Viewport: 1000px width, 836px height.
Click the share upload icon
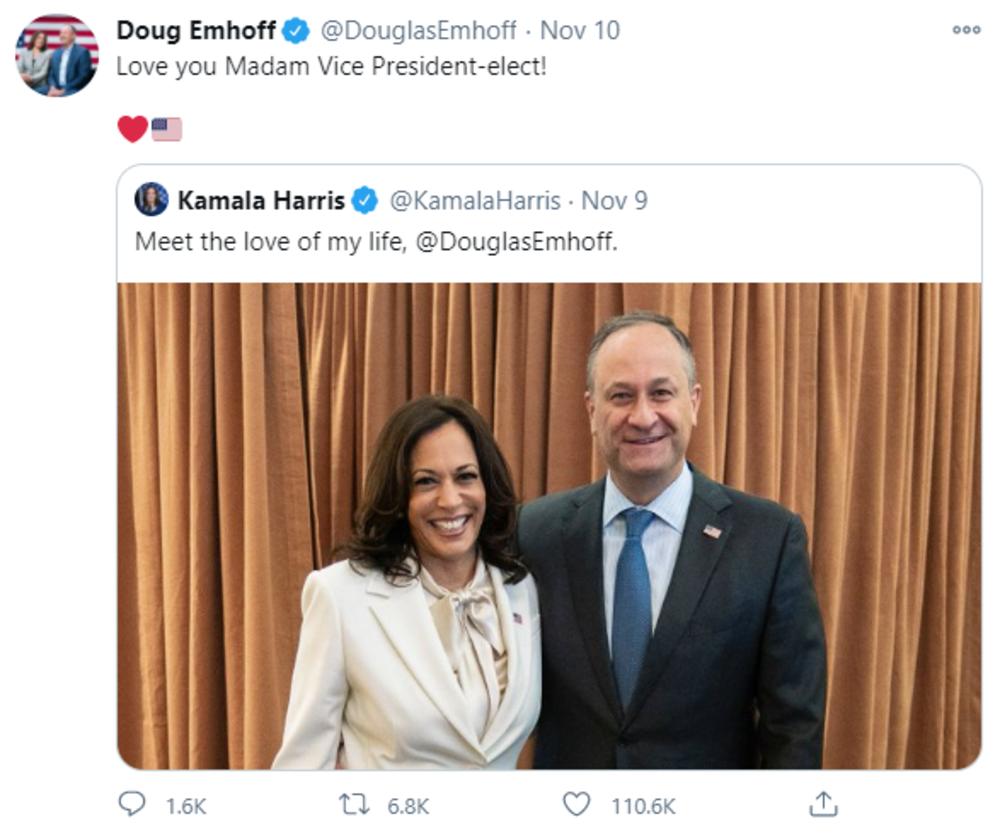click(x=822, y=804)
